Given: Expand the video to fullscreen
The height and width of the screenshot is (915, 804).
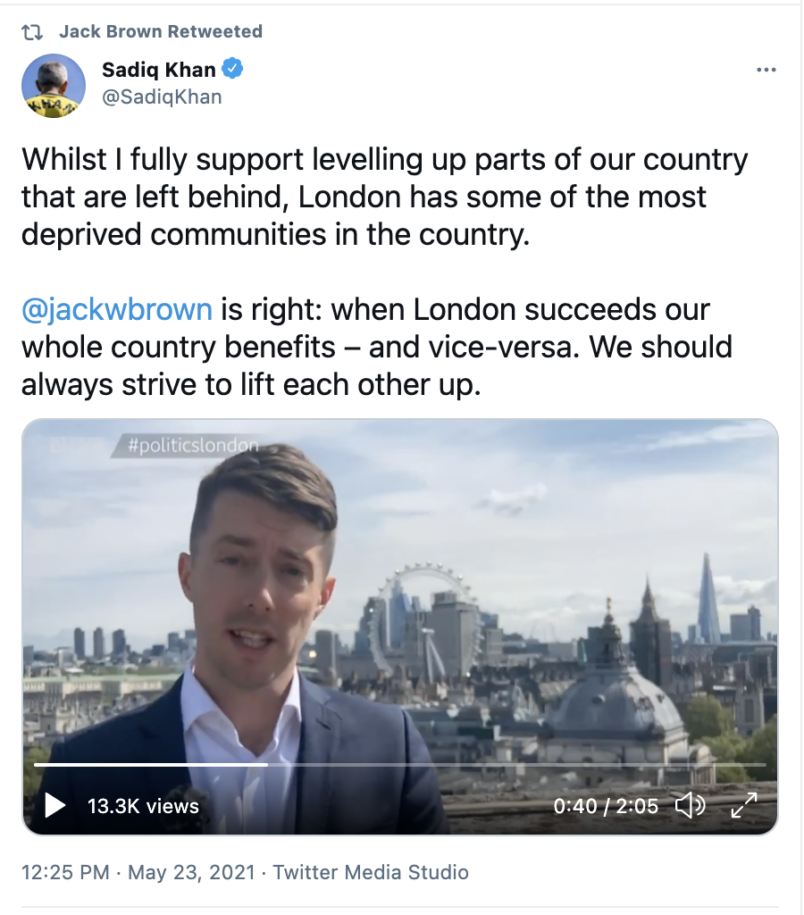Looking at the screenshot, I should click(x=744, y=805).
